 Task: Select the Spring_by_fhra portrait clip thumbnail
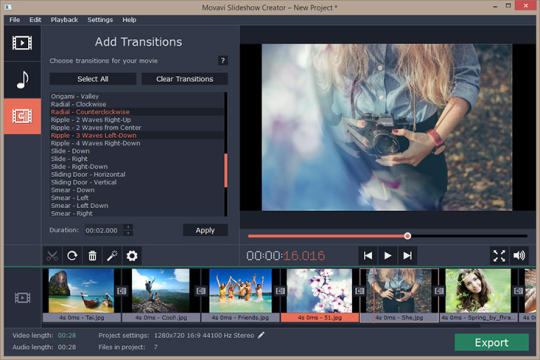pyautogui.click(x=478, y=291)
